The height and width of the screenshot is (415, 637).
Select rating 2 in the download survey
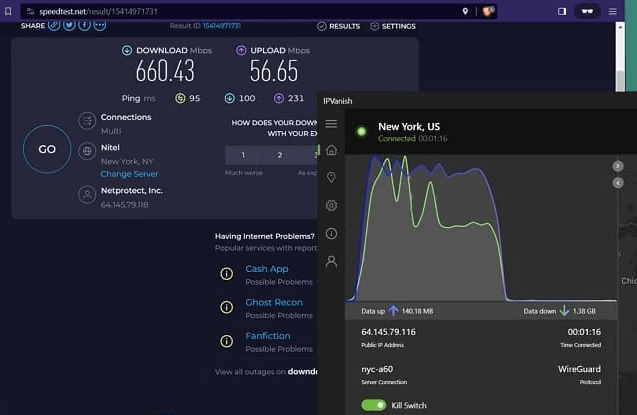pos(280,155)
